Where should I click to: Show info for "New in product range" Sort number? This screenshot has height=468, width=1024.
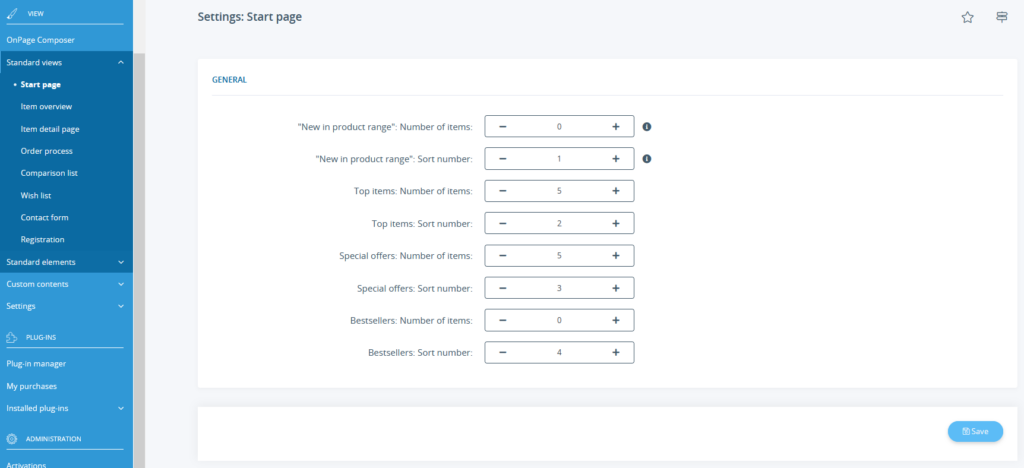(647, 159)
